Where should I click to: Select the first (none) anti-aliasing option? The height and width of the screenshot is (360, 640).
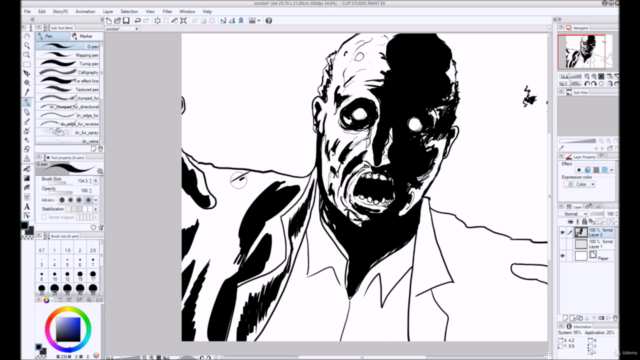click(x=62, y=200)
